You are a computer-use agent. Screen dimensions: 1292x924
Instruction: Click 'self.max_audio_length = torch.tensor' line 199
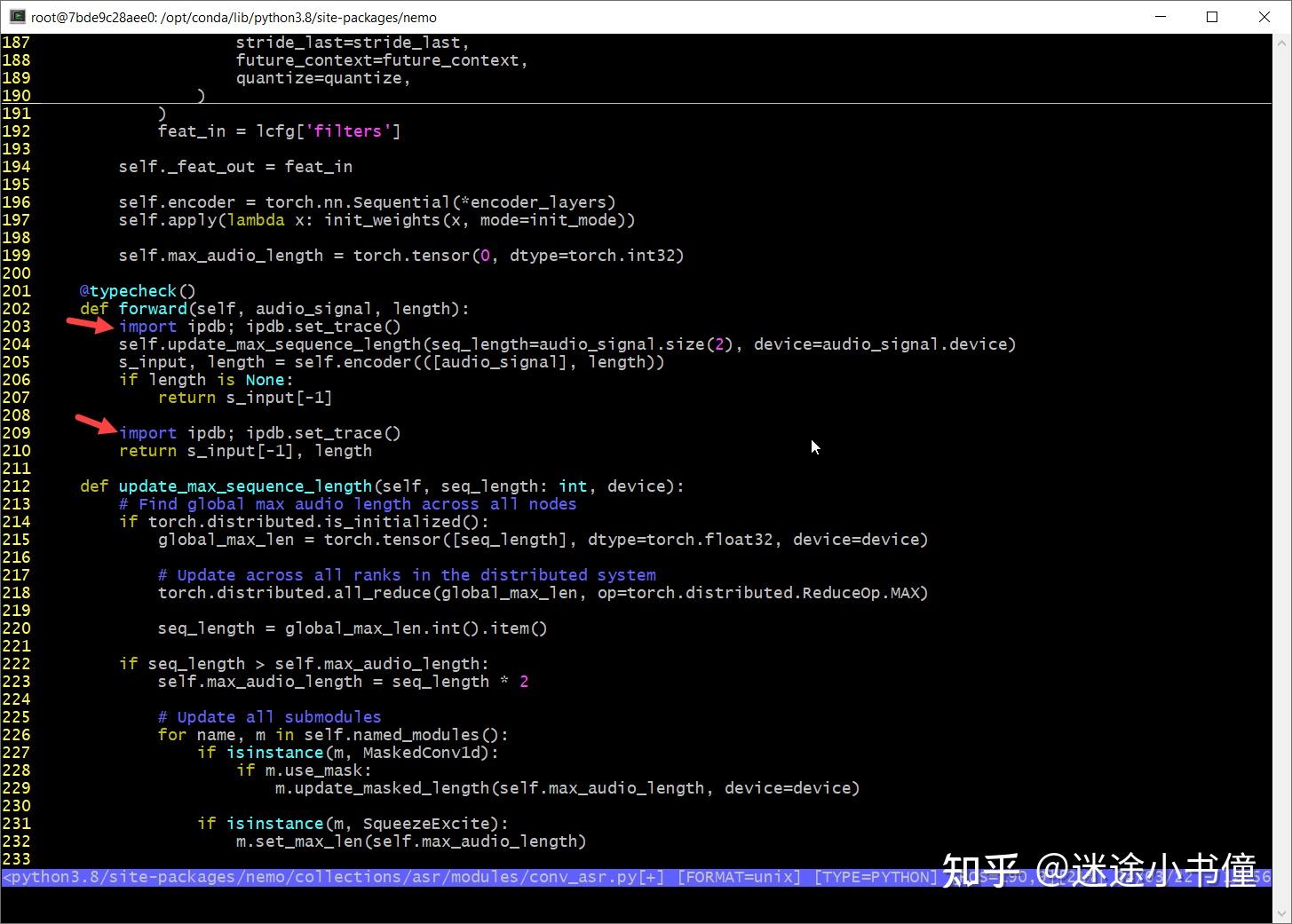point(401,256)
